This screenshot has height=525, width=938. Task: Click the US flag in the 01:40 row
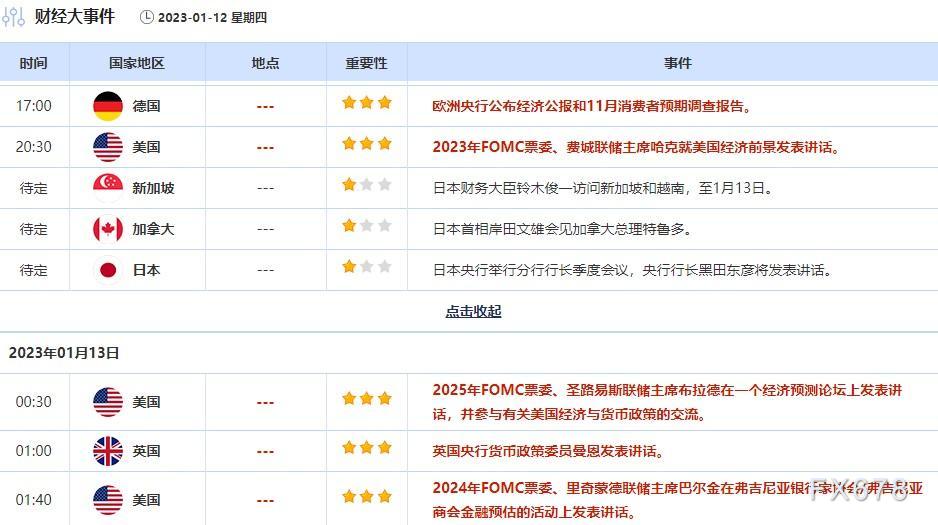pyautogui.click(x=108, y=500)
